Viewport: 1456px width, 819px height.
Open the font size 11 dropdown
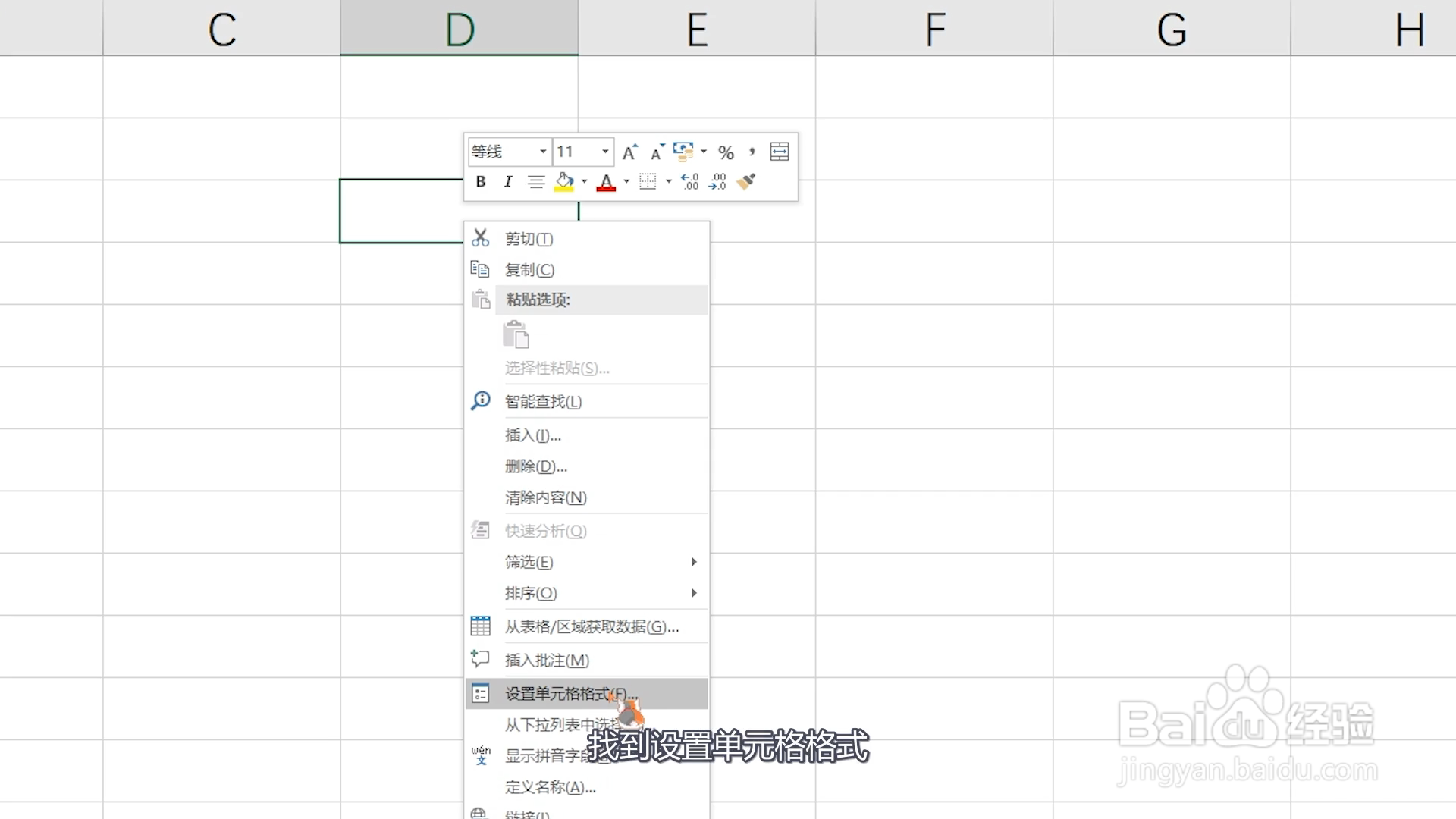pos(604,152)
